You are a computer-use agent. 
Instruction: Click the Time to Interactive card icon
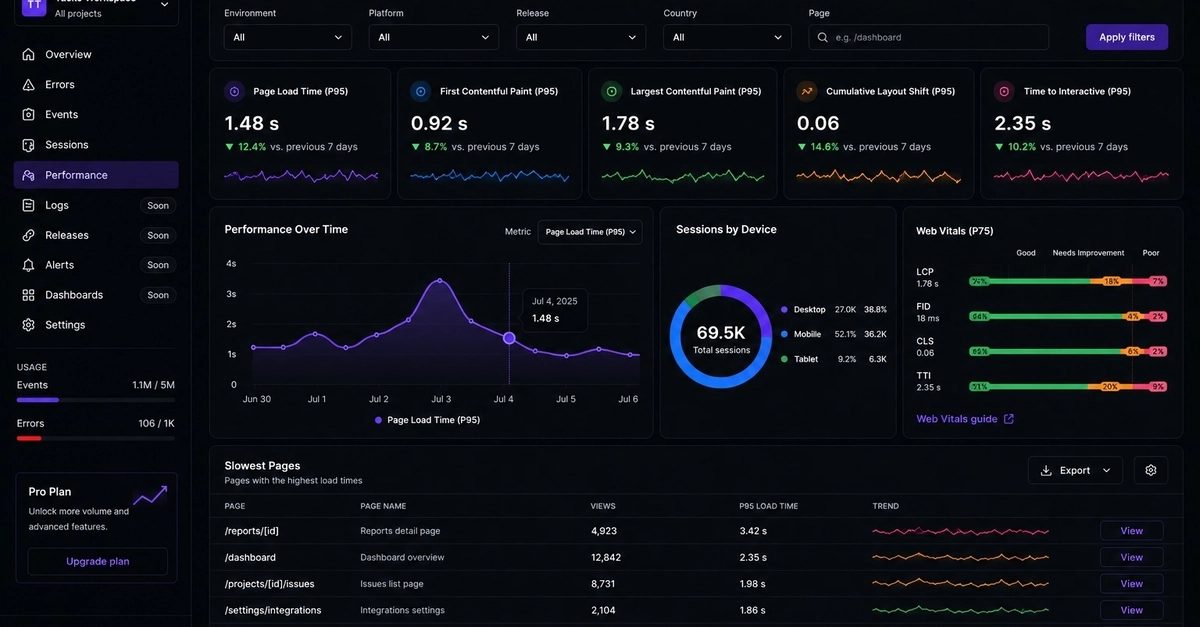point(1004,91)
